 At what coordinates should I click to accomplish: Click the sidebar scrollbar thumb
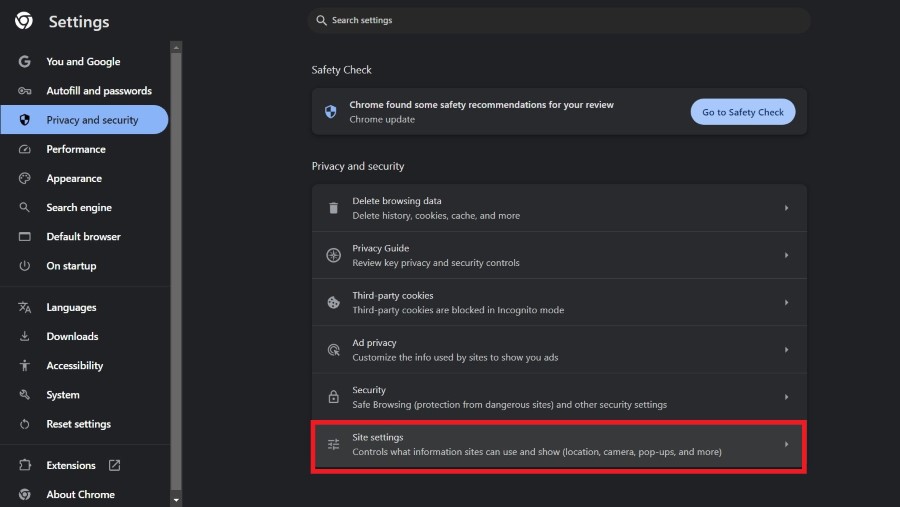point(176,272)
